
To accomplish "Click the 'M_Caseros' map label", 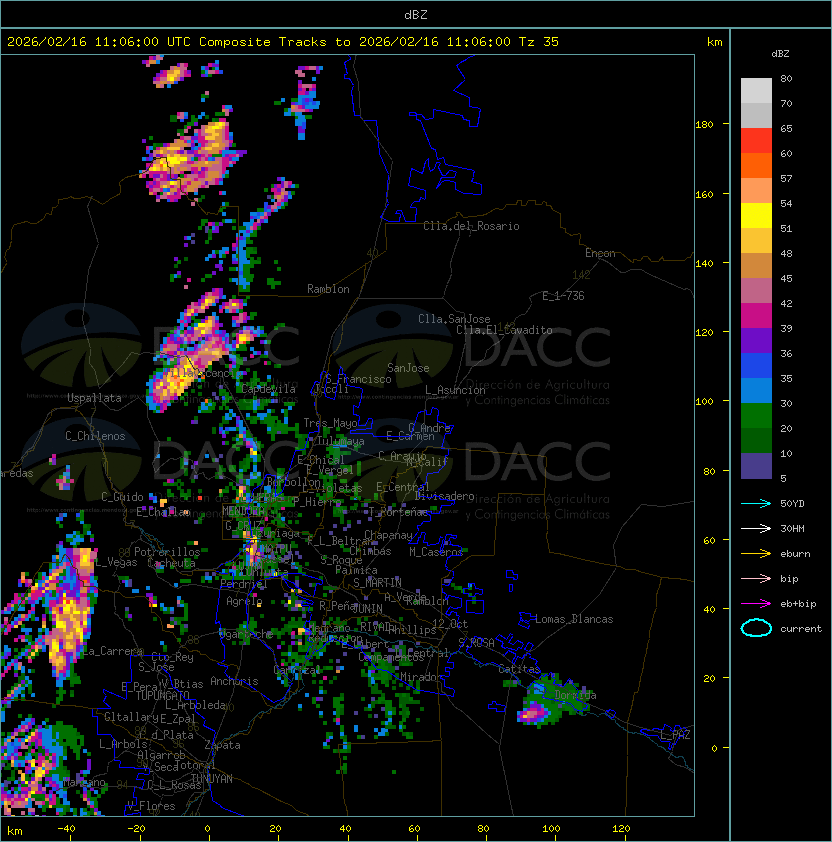I will click(x=436, y=551).
